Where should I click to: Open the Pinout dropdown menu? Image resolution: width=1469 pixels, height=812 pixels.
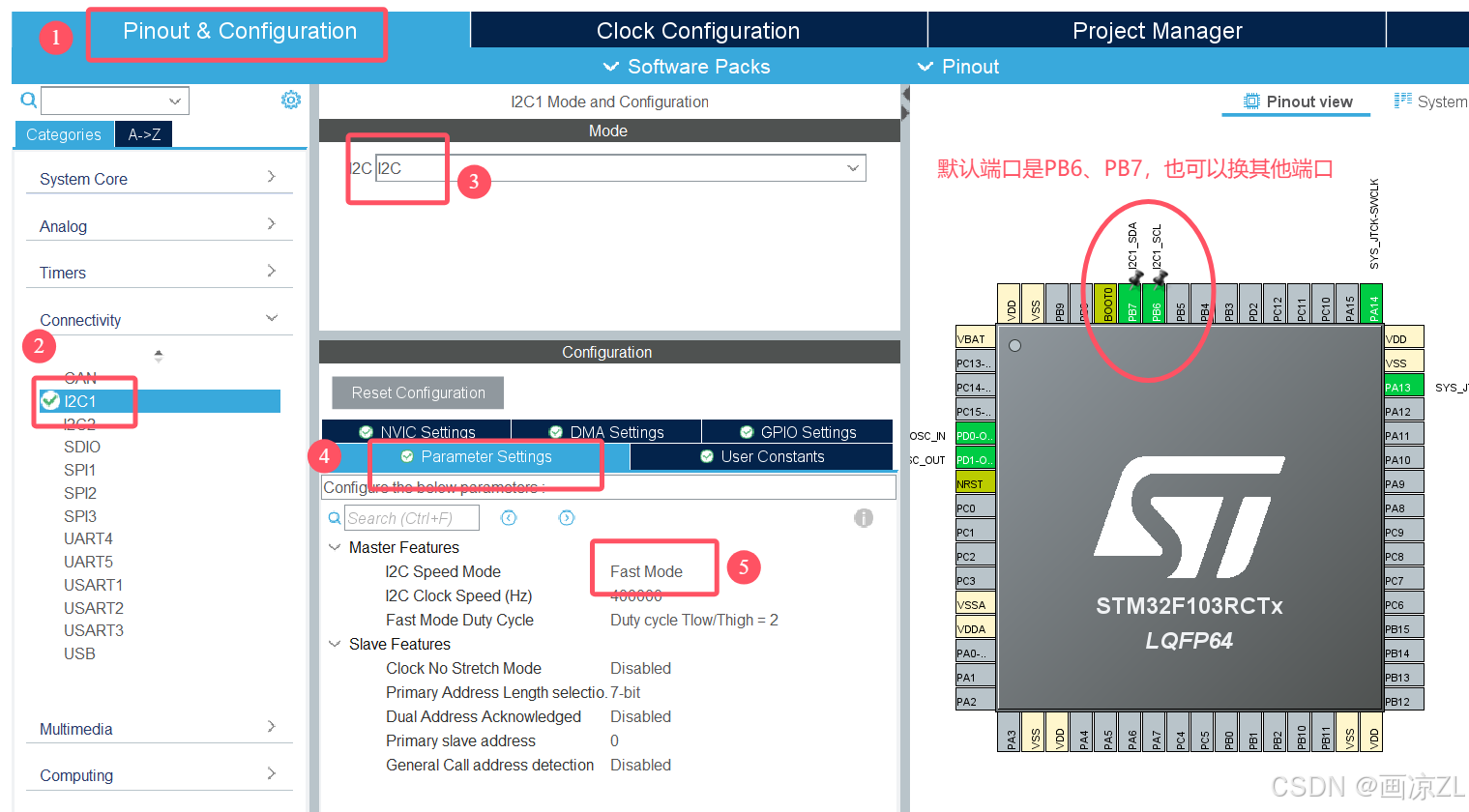957,66
